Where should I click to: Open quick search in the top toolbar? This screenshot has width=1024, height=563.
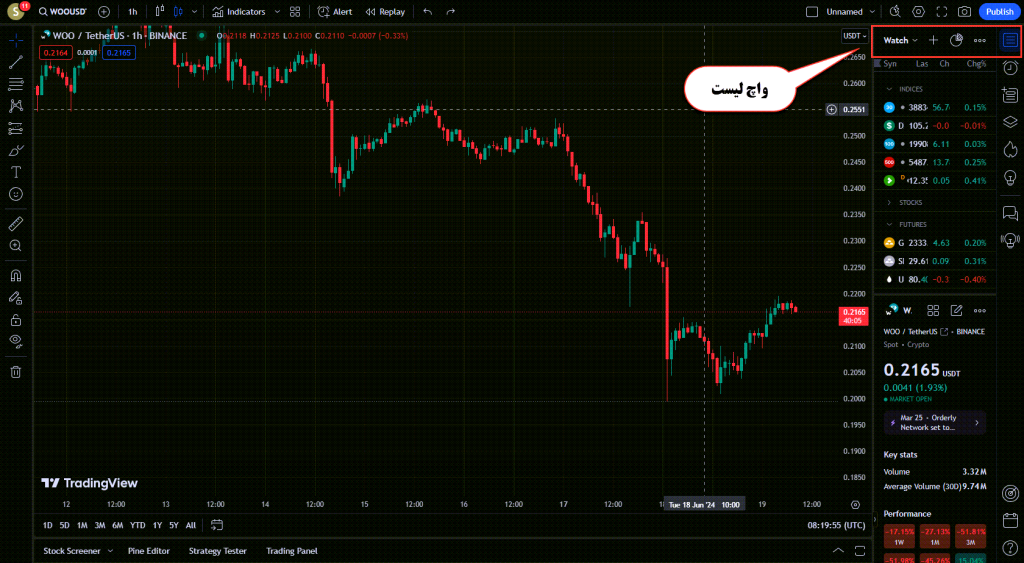pos(895,12)
